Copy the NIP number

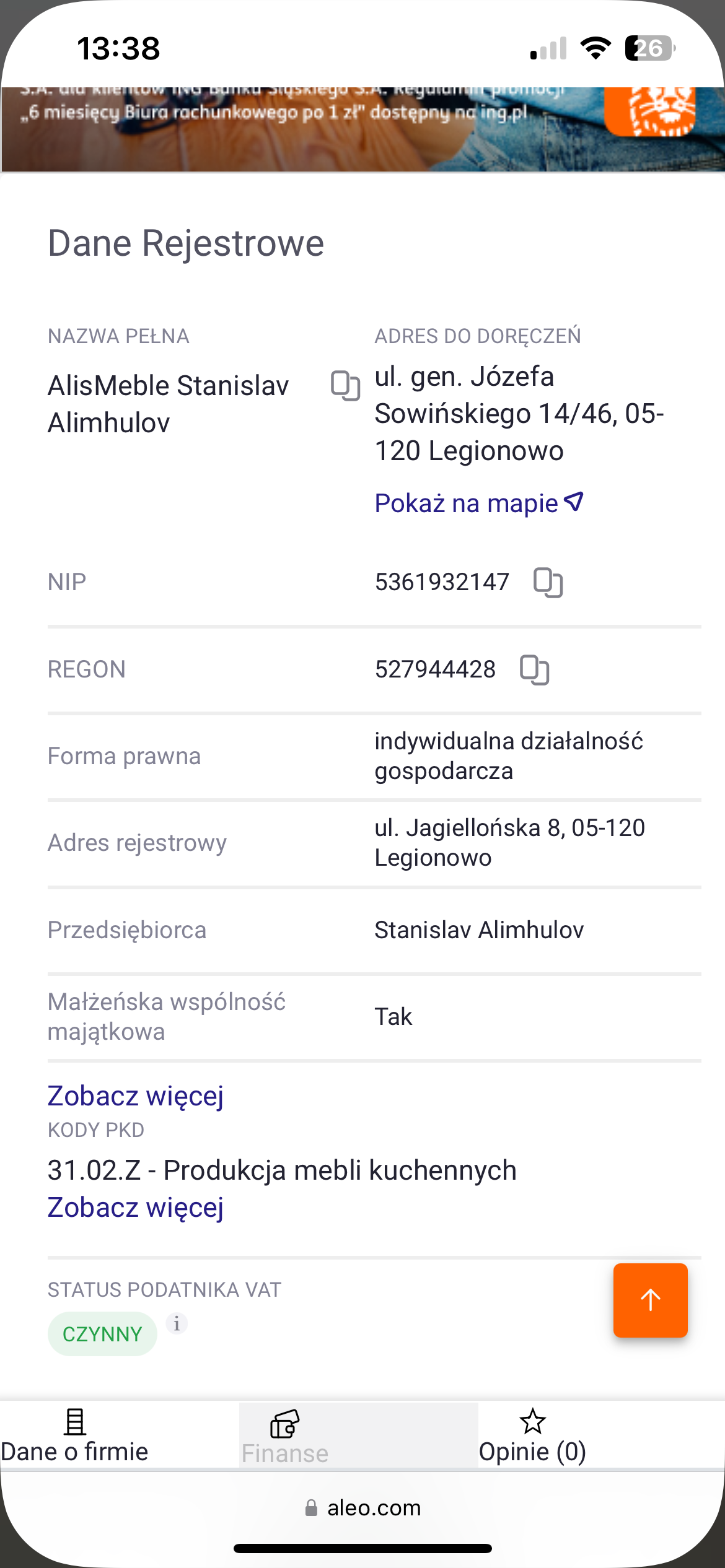pyautogui.click(x=548, y=582)
